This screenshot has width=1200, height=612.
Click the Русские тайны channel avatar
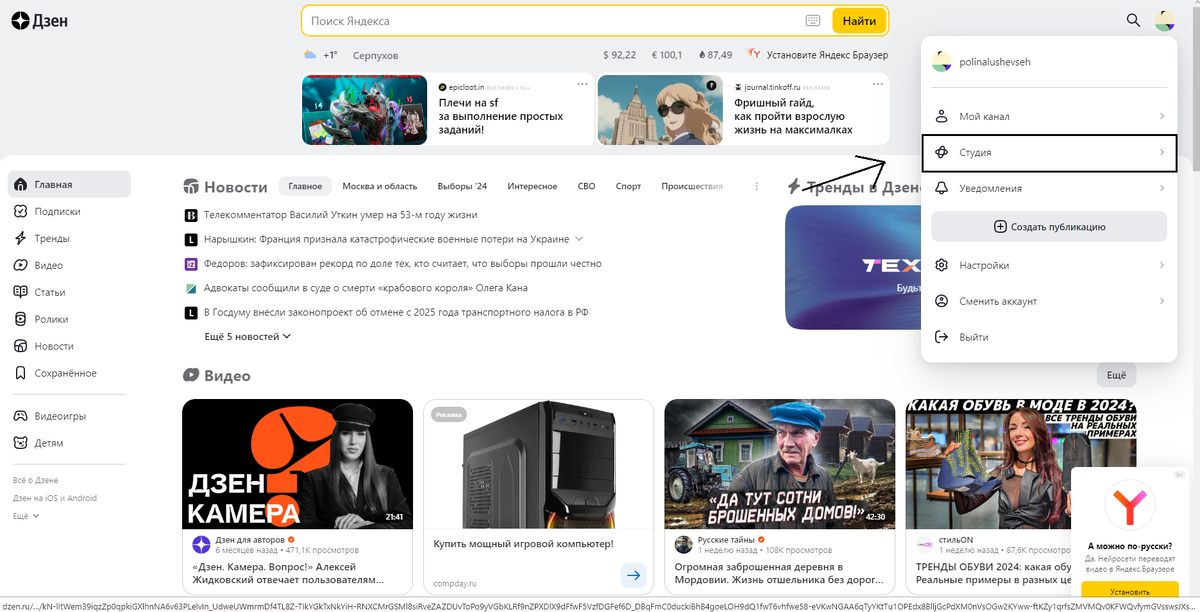(x=684, y=544)
